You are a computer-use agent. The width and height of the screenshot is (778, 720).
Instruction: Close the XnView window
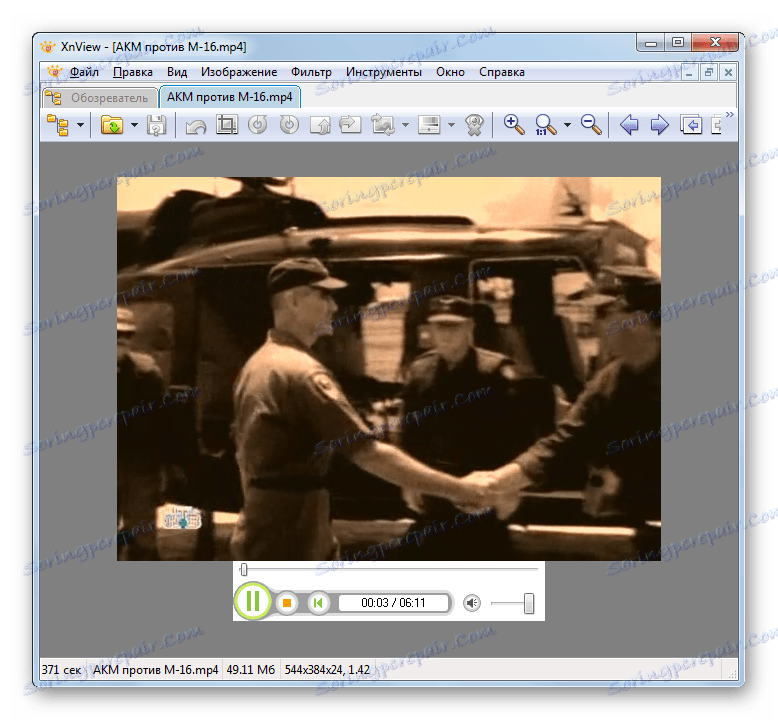click(x=714, y=43)
